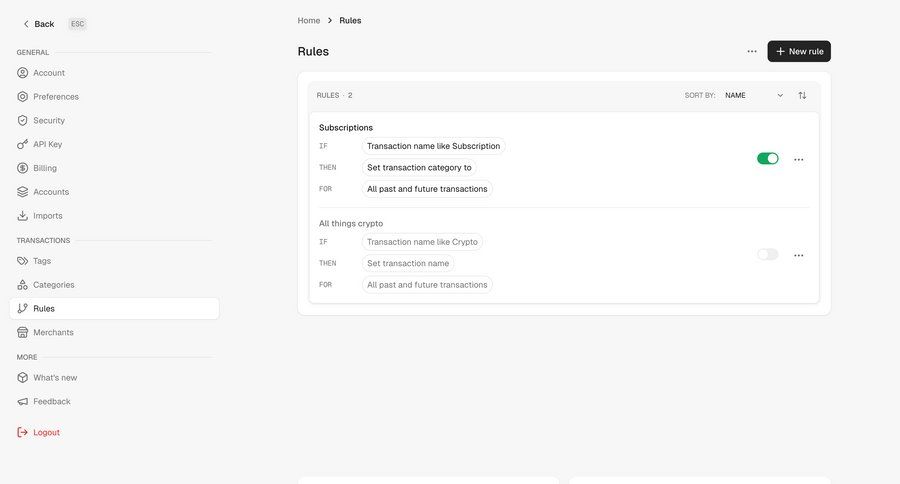
Task: Click the 'RULES · 2' count label
Action: point(335,95)
